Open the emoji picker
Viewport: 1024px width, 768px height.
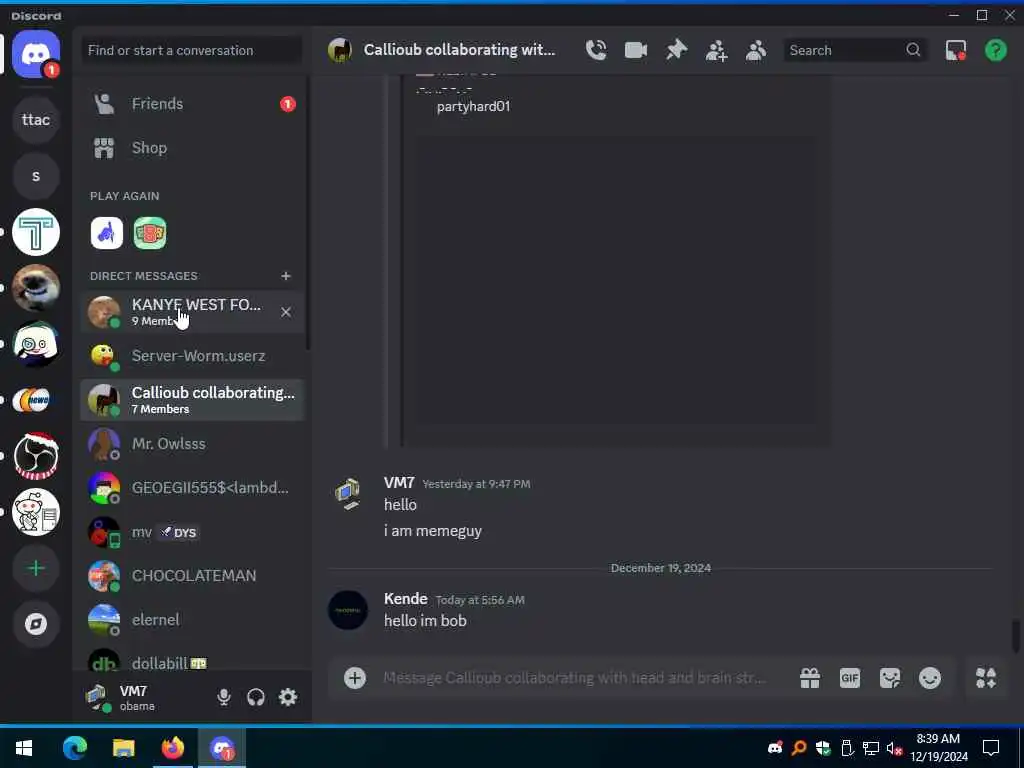click(x=930, y=678)
